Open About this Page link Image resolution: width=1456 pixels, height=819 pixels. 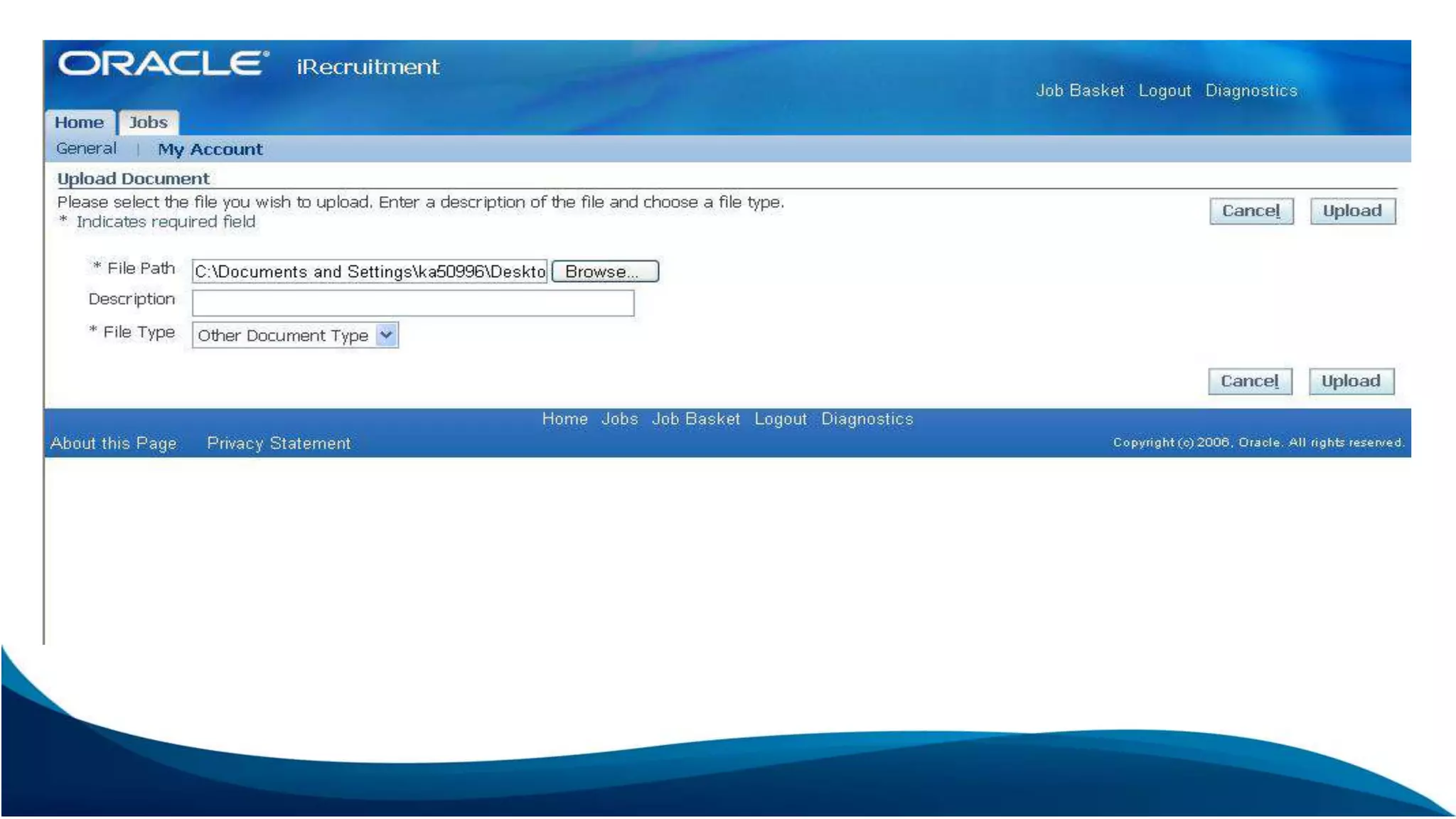point(113,444)
